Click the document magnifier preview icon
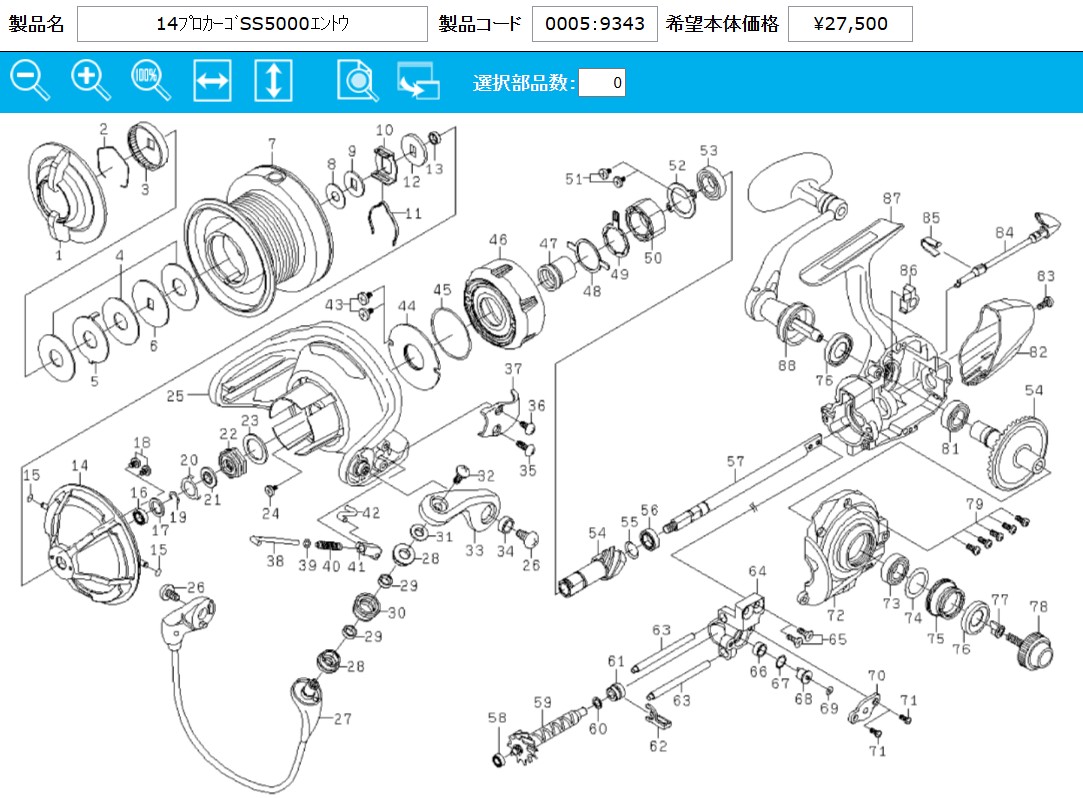This screenshot has width=1083, height=798. tap(358, 82)
